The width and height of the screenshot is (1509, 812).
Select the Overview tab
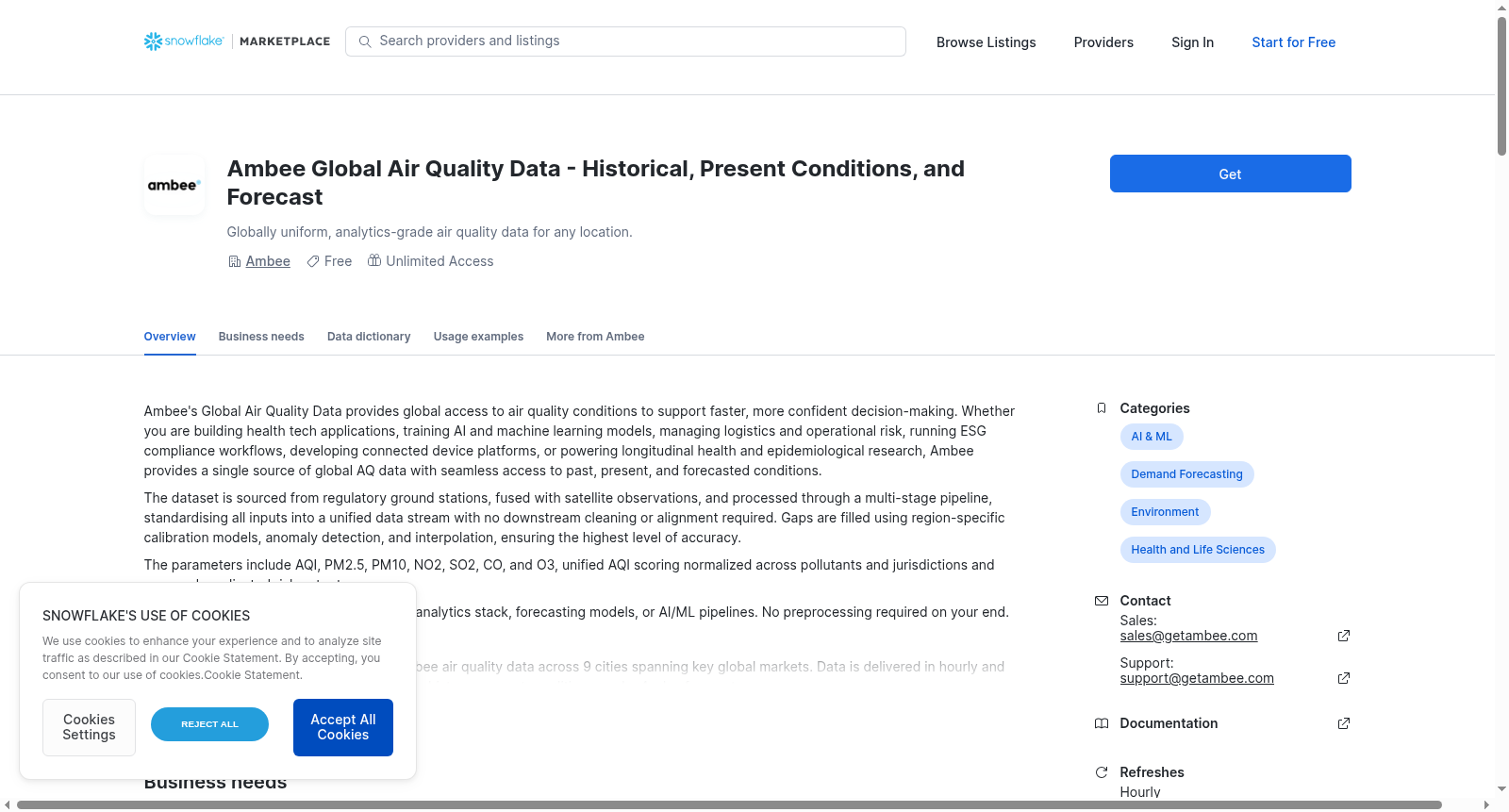170,337
